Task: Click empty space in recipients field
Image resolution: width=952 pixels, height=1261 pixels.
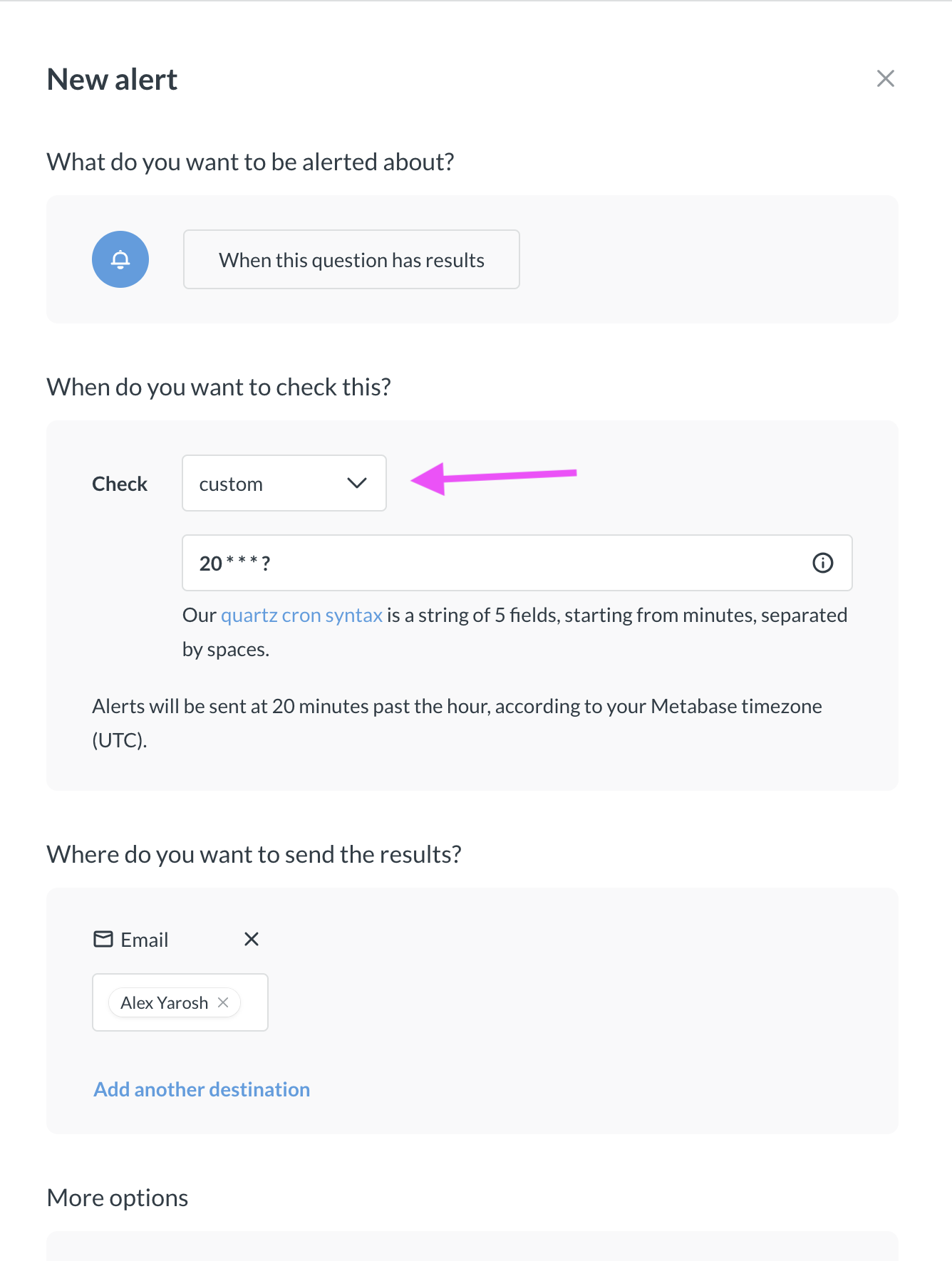Action: [x=254, y=1002]
